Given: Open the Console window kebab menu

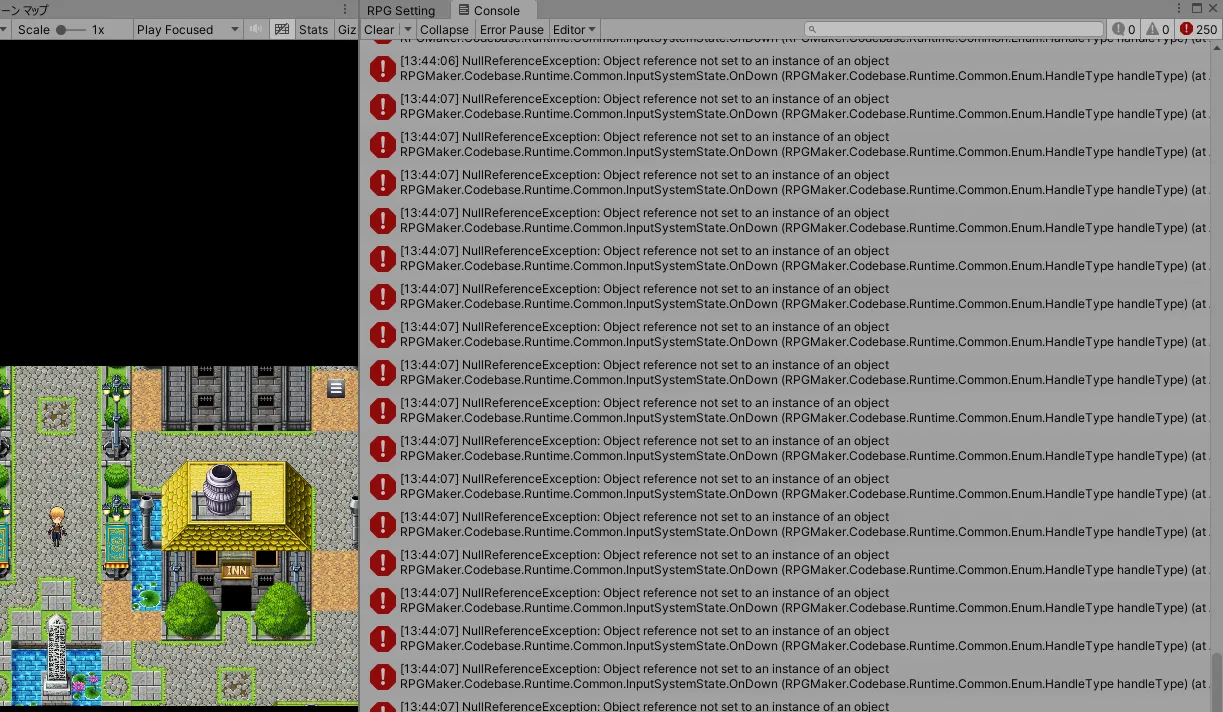Looking at the screenshot, I should 1181,8.
